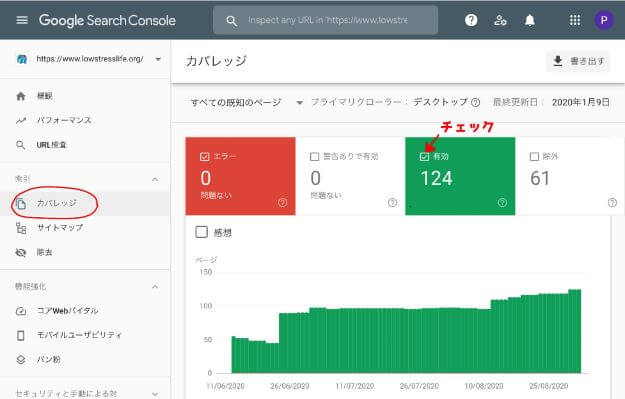This screenshot has width=625, height=399.
Task: Open the hamburger navigation menu
Action: click(x=22, y=20)
